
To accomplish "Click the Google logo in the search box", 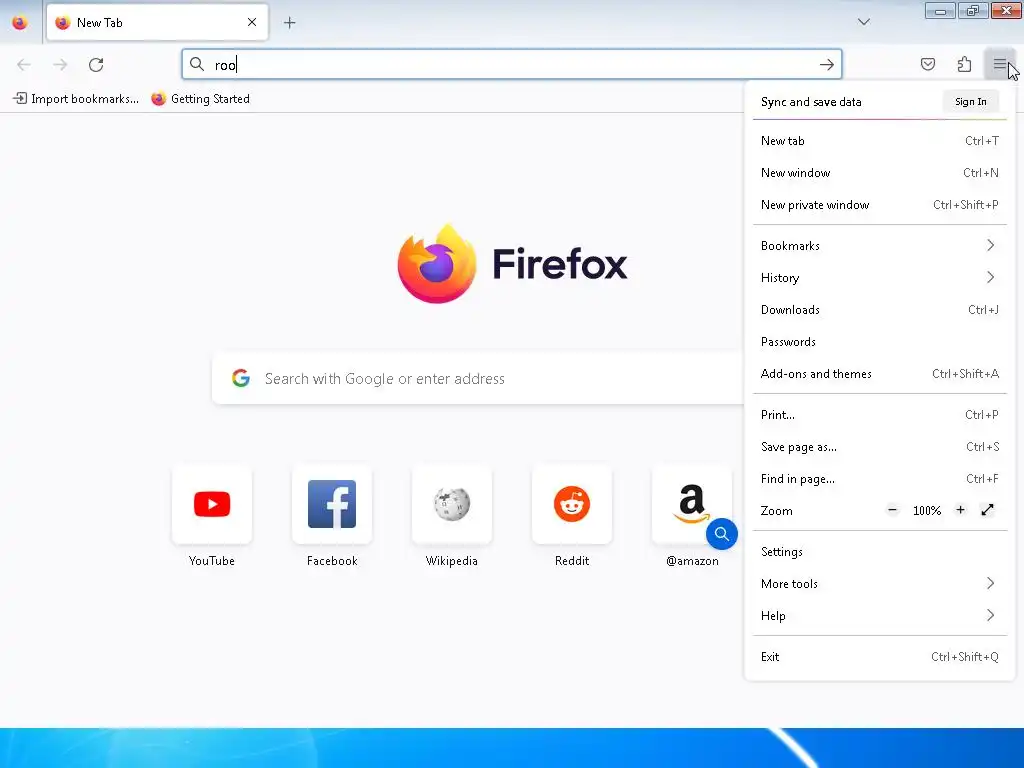I will 241,378.
